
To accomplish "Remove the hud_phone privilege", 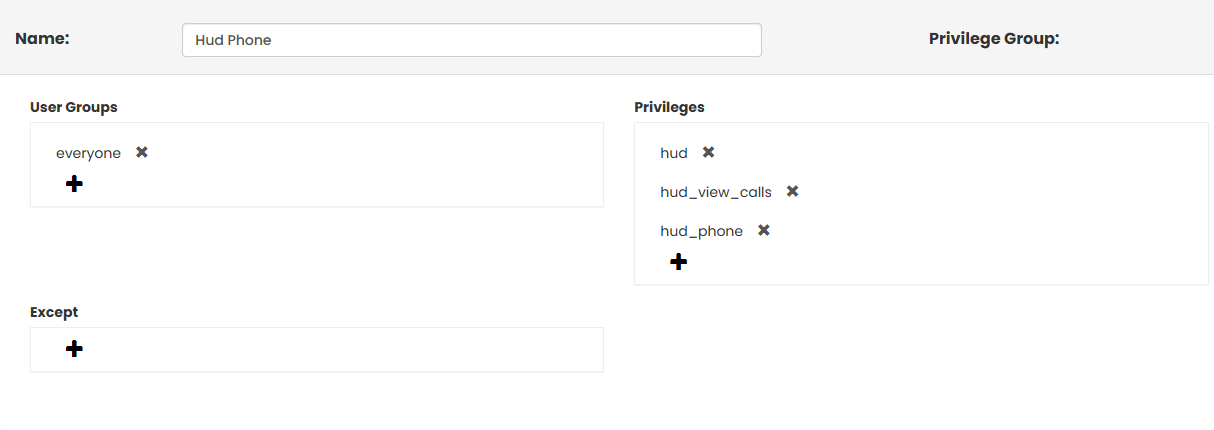I will pyautogui.click(x=763, y=231).
